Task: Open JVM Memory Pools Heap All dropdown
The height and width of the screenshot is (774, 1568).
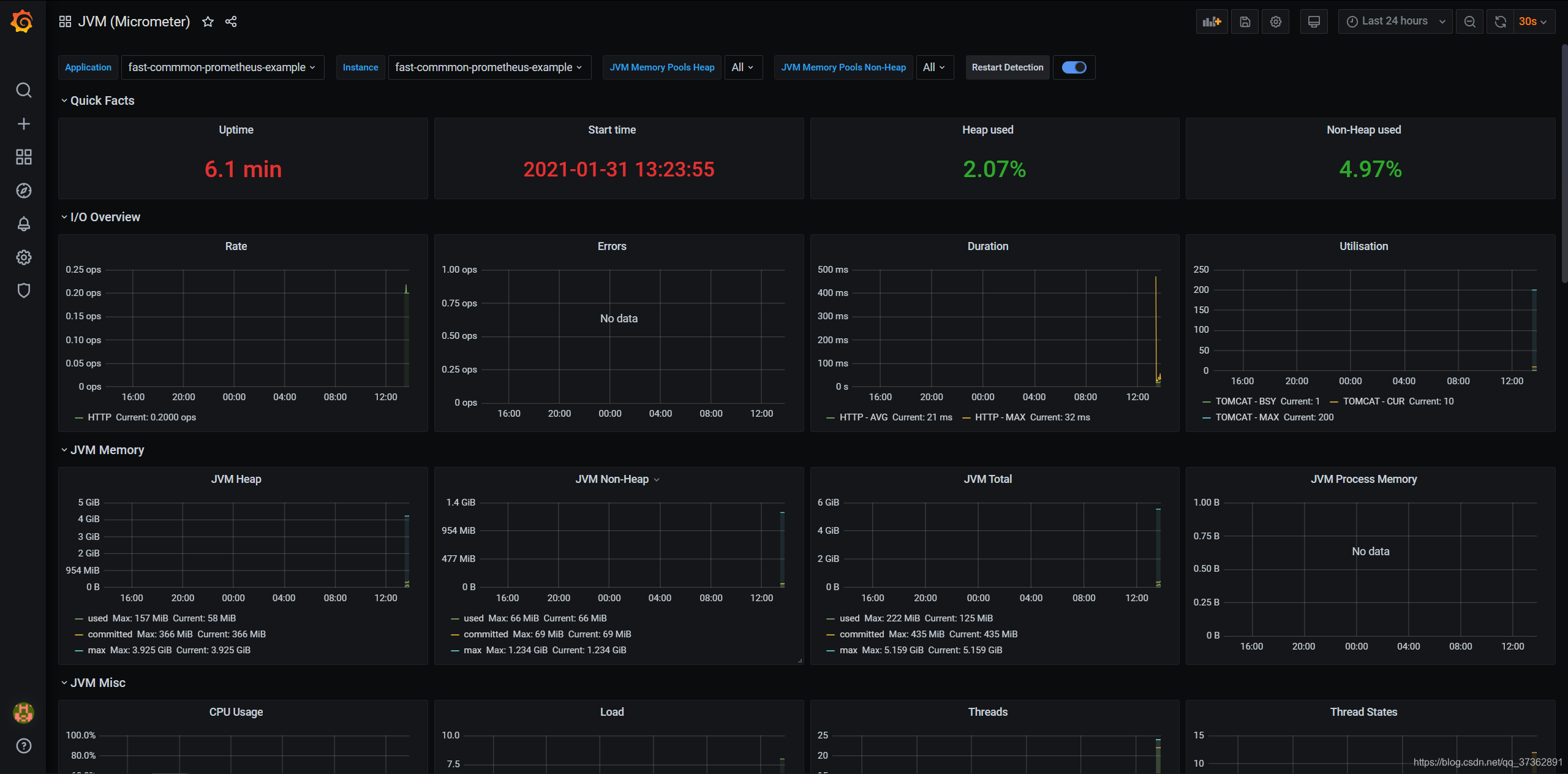Action: [743, 67]
